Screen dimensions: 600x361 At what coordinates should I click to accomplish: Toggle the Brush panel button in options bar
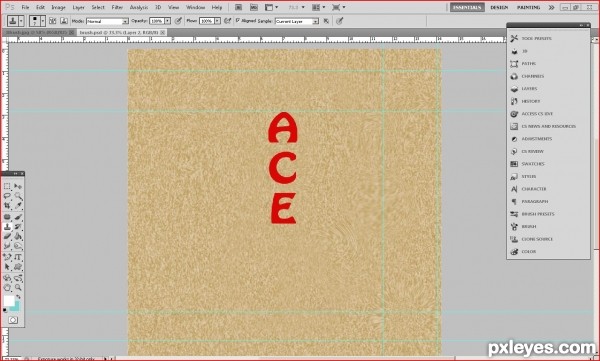52,21
